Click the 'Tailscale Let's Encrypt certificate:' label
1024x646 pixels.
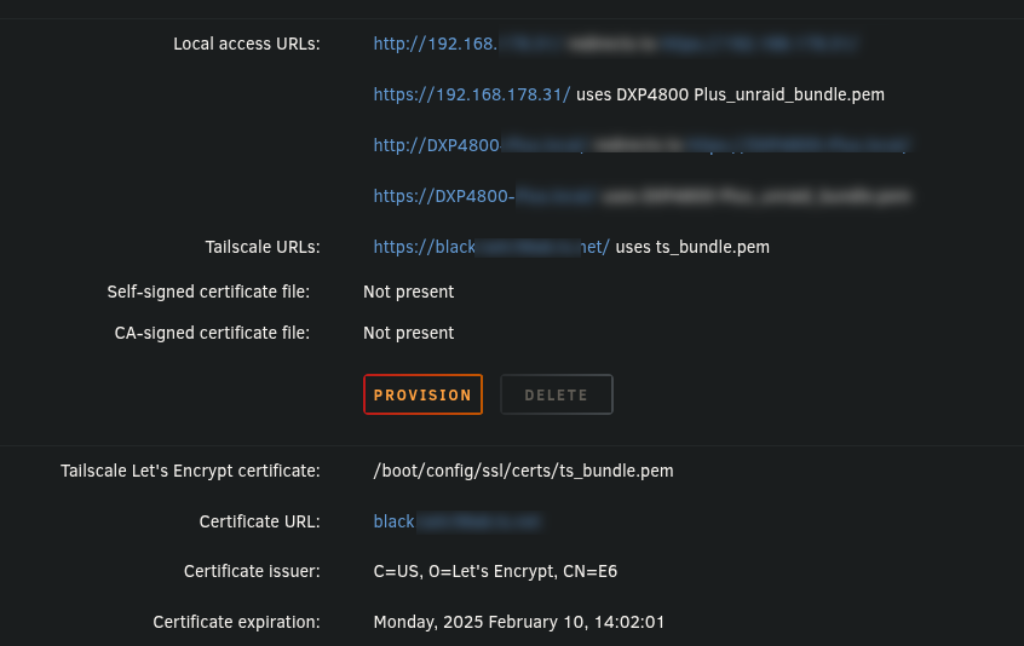point(191,471)
